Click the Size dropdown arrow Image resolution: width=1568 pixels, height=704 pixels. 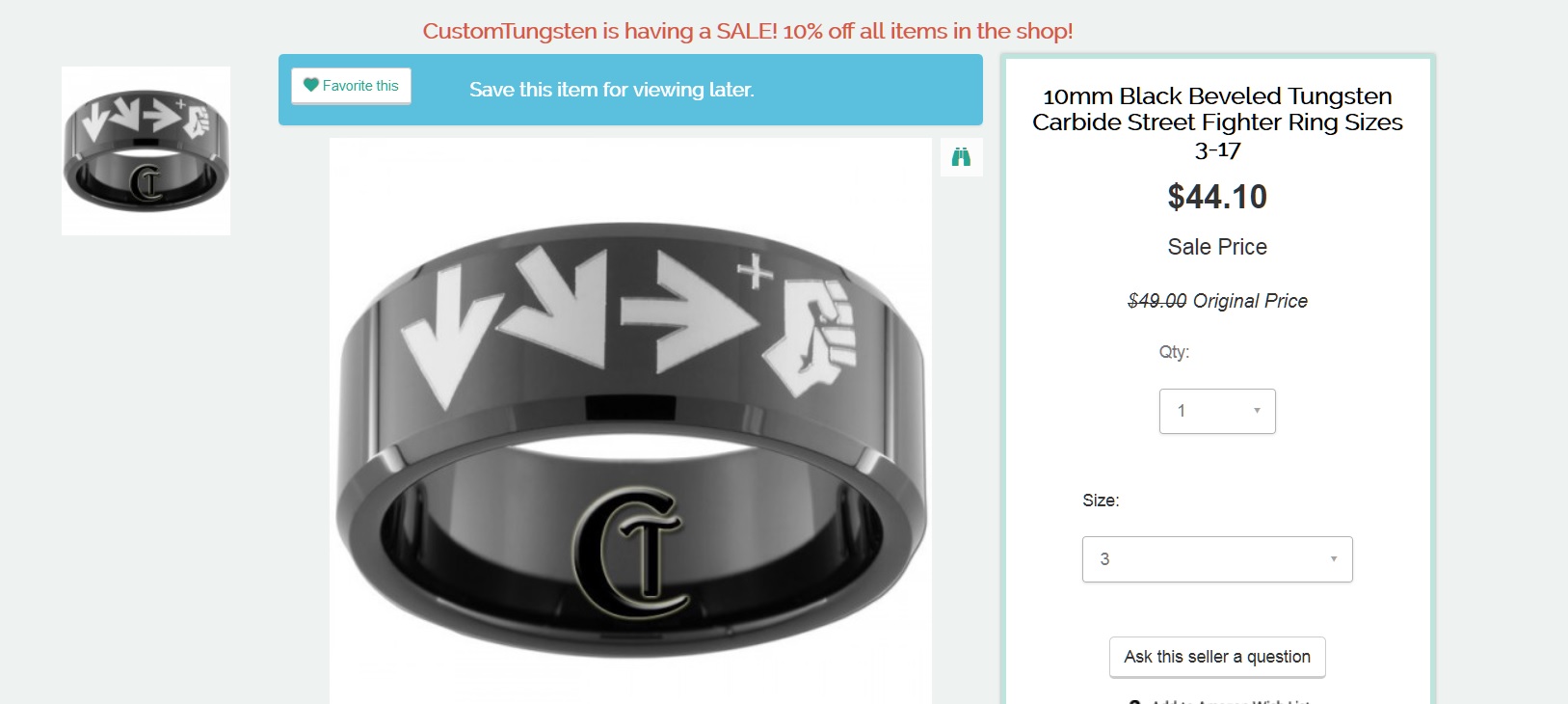click(1334, 559)
